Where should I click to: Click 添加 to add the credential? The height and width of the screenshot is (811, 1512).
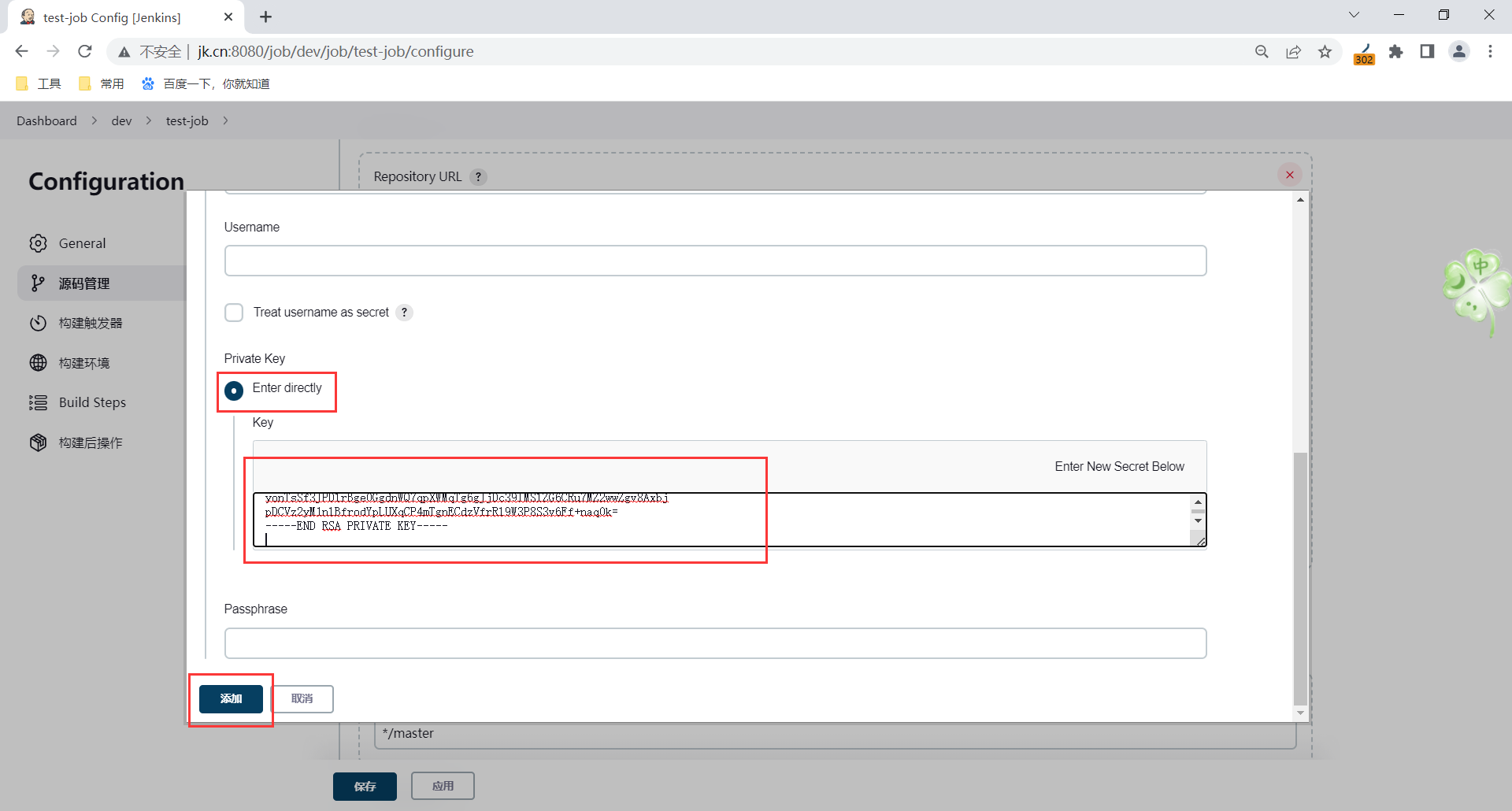coord(231,699)
